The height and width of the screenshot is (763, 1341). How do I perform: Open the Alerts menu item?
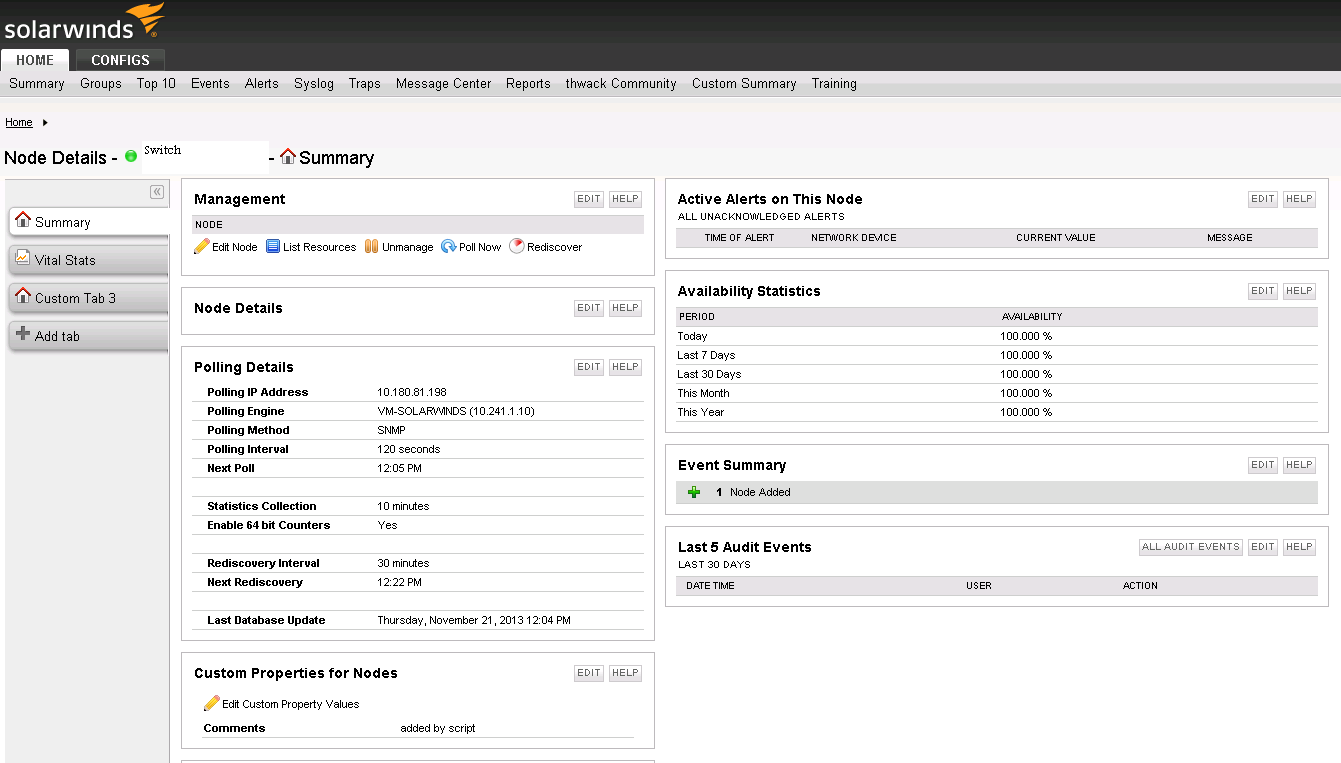click(262, 84)
